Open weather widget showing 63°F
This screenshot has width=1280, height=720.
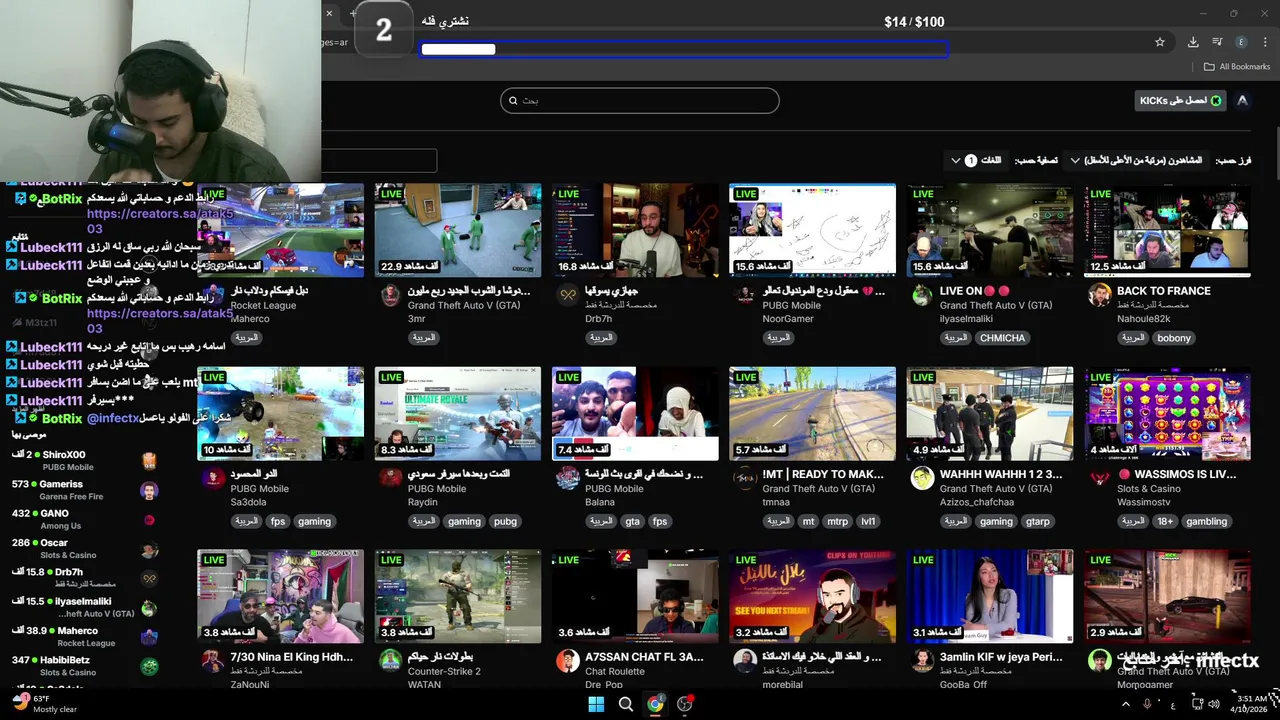point(45,704)
